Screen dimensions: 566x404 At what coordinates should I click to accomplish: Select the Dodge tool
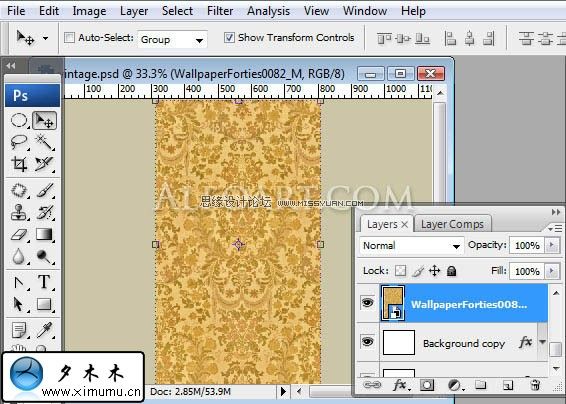pyautogui.click(x=44, y=257)
